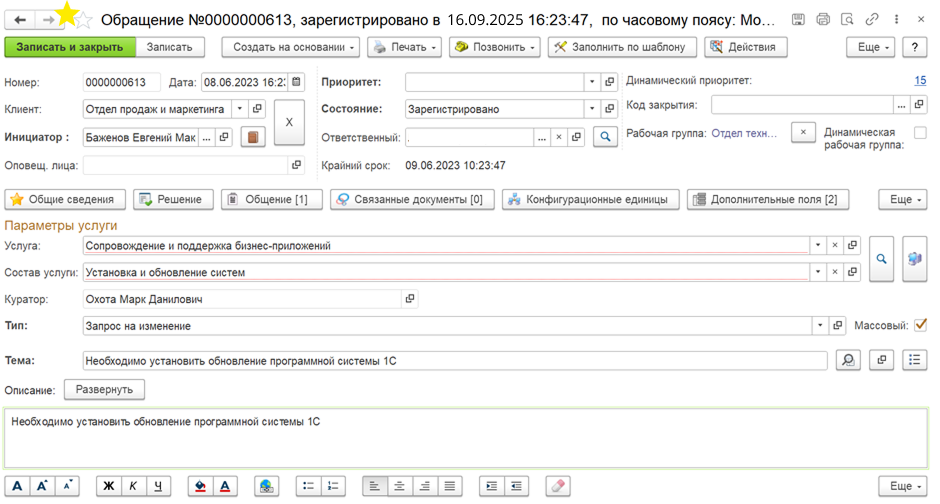Viewport: 940px width, 504px height.
Task: Toggle italic (К) formatting
Action: pyautogui.click(x=133, y=486)
